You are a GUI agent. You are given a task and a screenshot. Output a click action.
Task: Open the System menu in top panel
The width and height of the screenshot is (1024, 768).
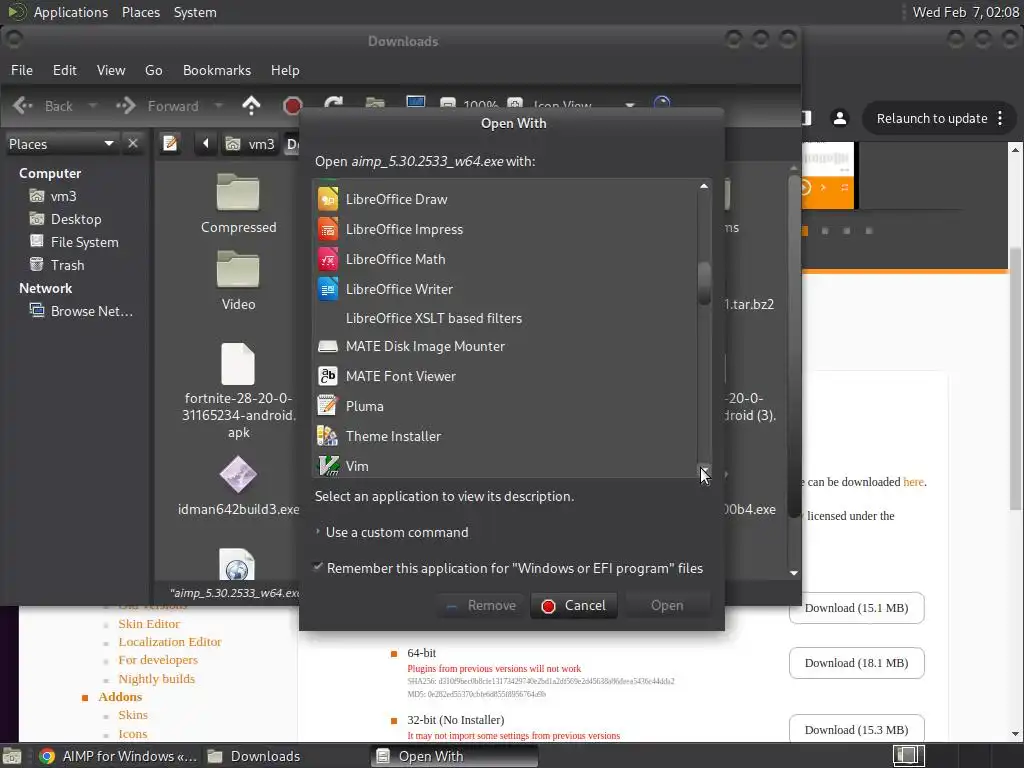click(x=195, y=12)
